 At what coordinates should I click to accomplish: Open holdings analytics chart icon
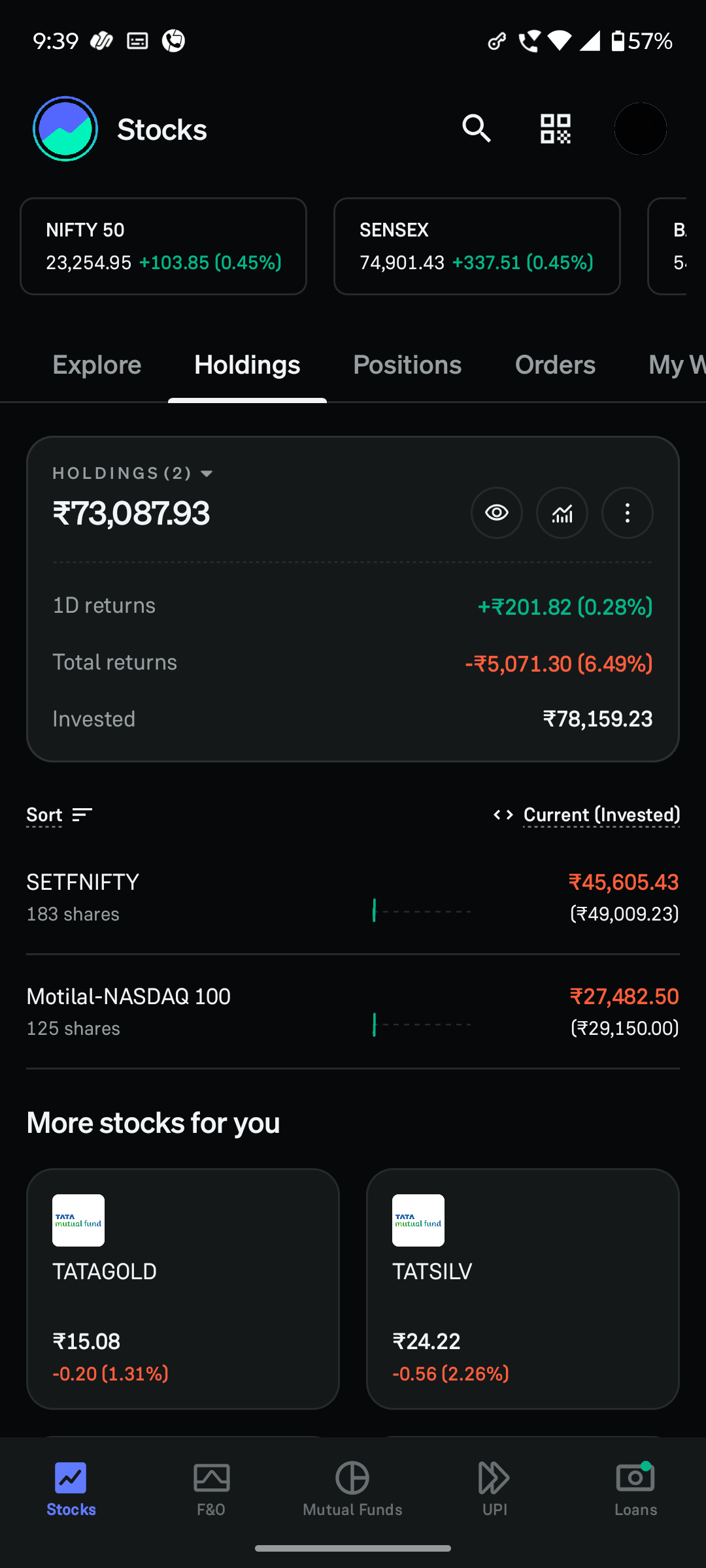click(x=562, y=513)
